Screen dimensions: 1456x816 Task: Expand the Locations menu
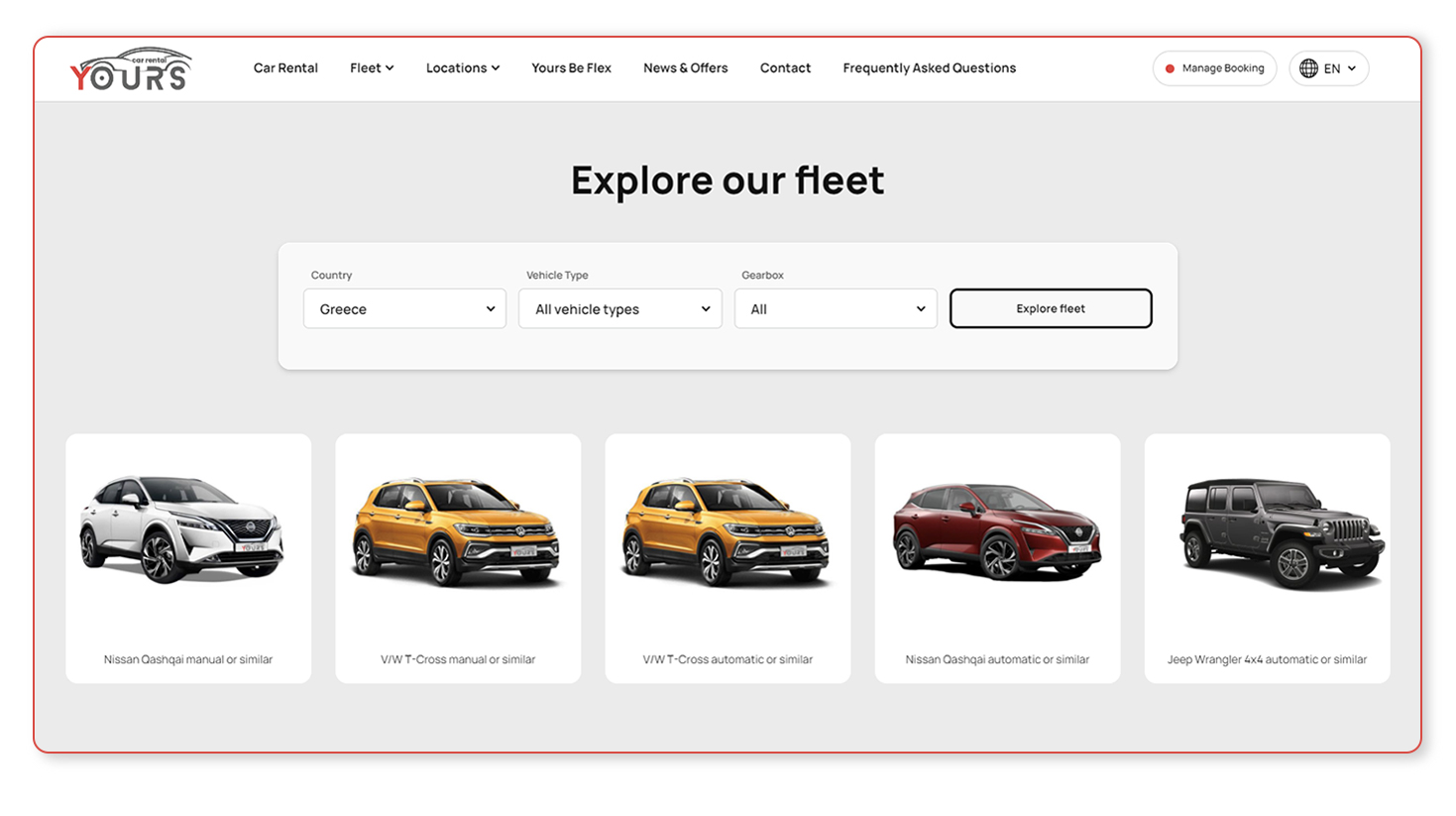tap(463, 68)
